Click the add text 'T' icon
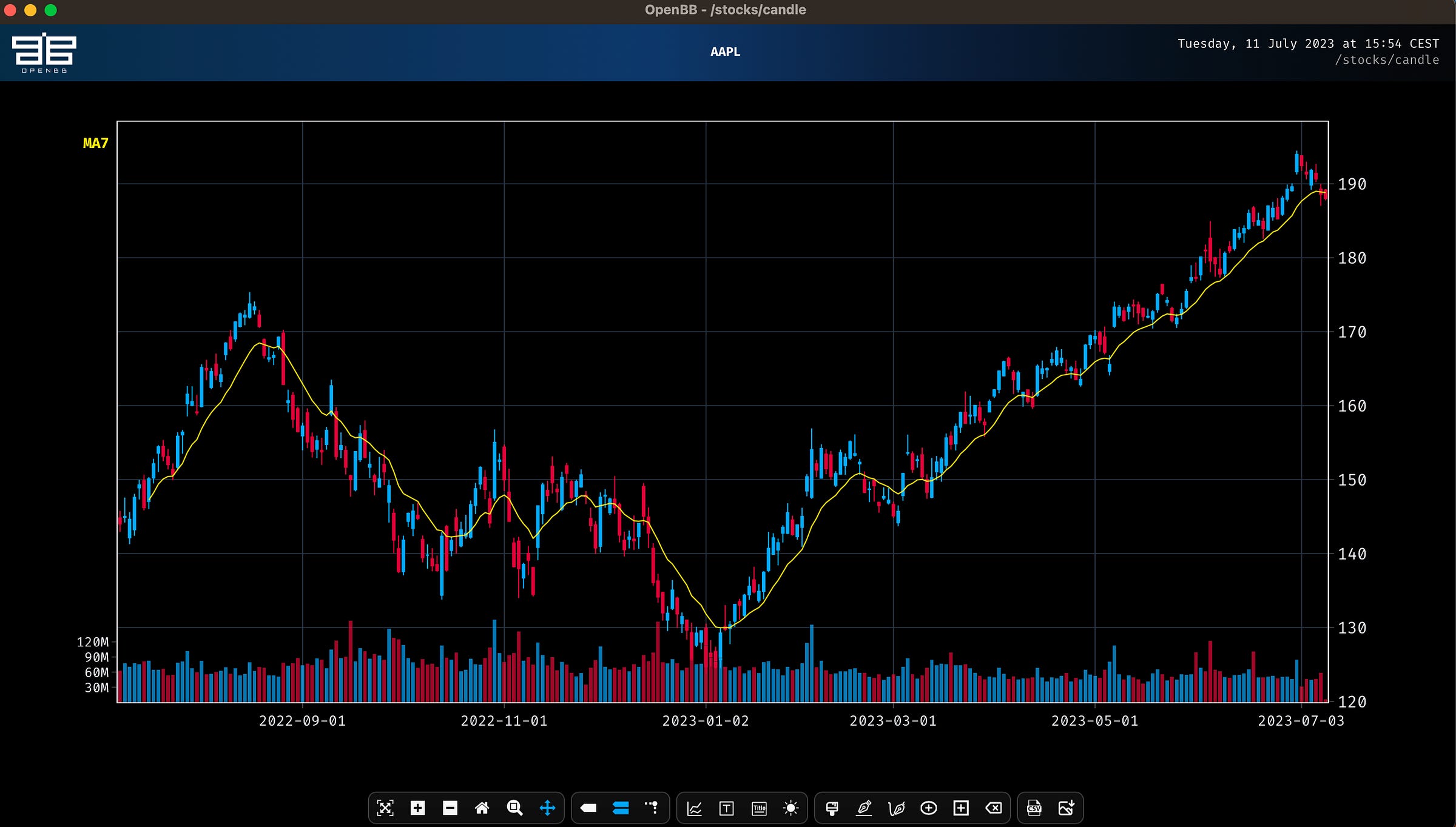1456x827 pixels. tap(726, 808)
